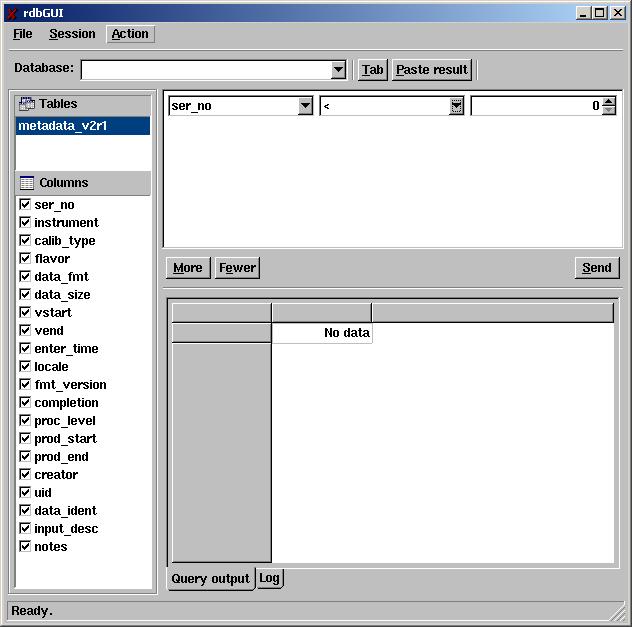
Task: Open the File menu
Action: (x=23, y=34)
